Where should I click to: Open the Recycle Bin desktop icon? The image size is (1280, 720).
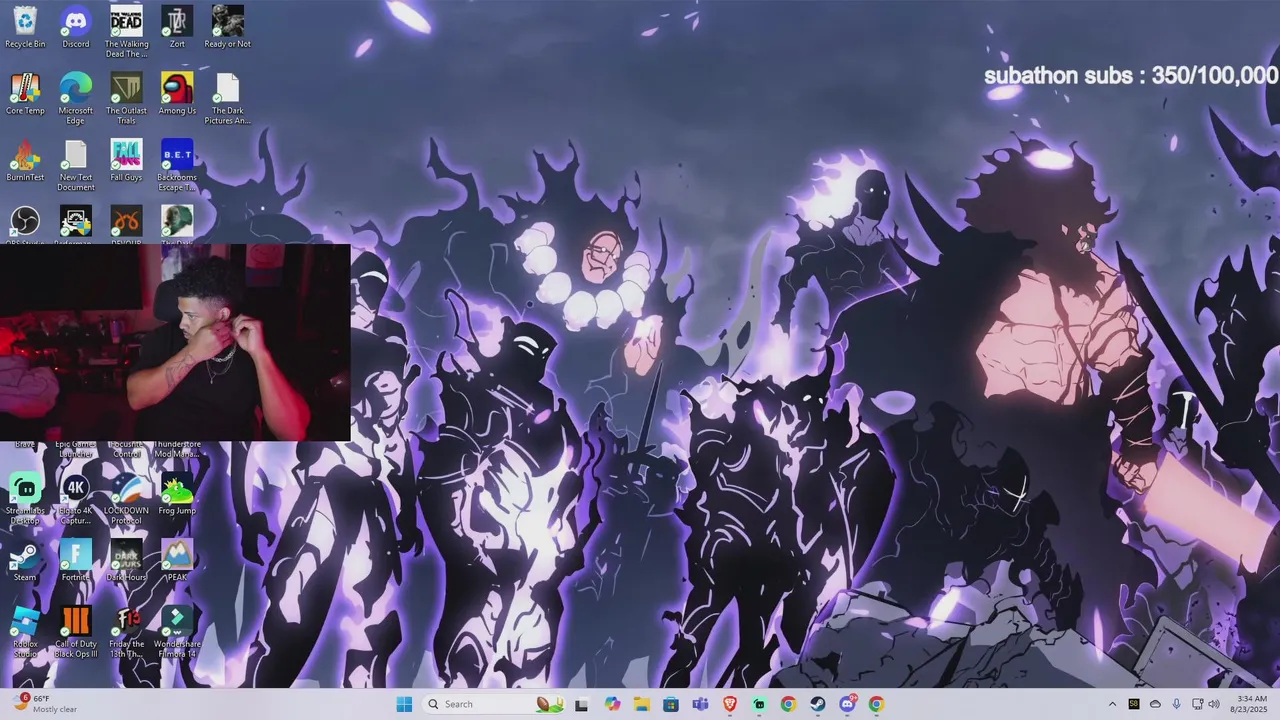25,27
